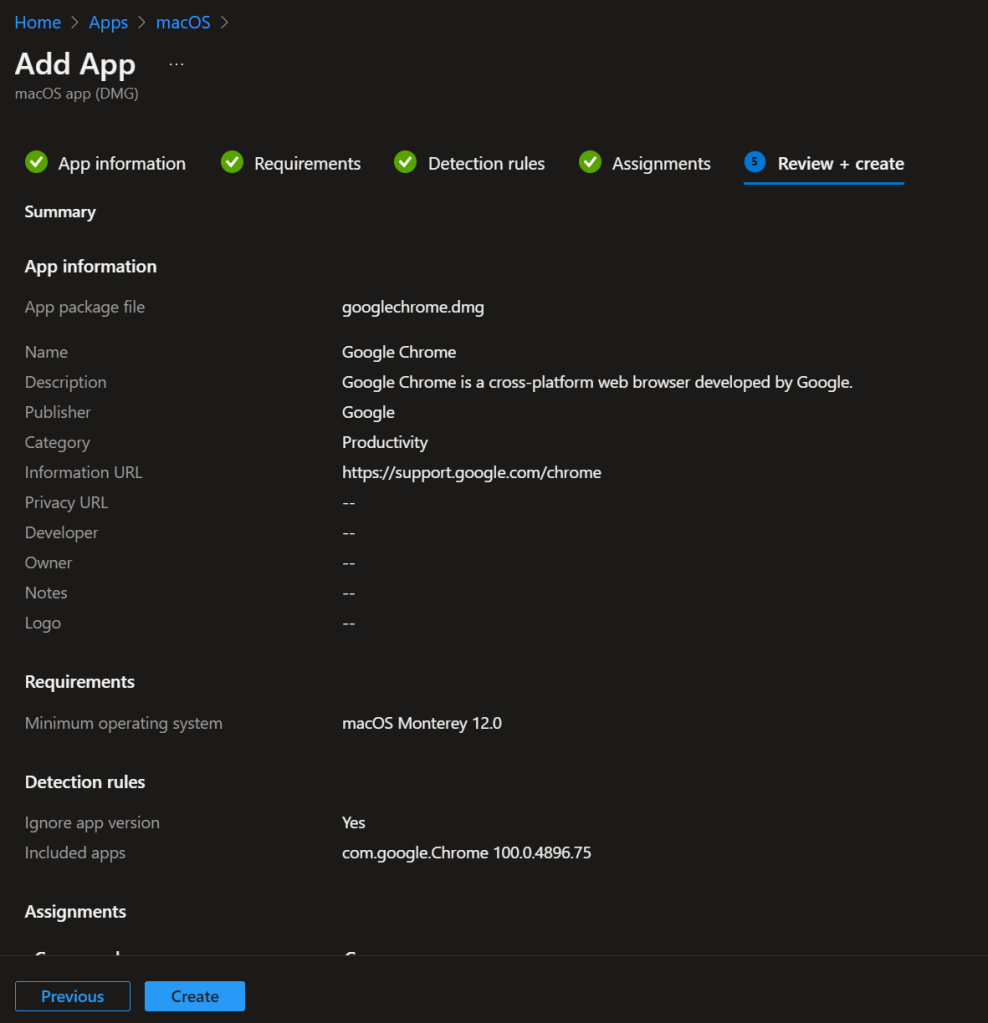The width and height of the screenshot is (988, 1023).
Task: Open the ellipsis menu next to Add App
Action: click(176, 64)
